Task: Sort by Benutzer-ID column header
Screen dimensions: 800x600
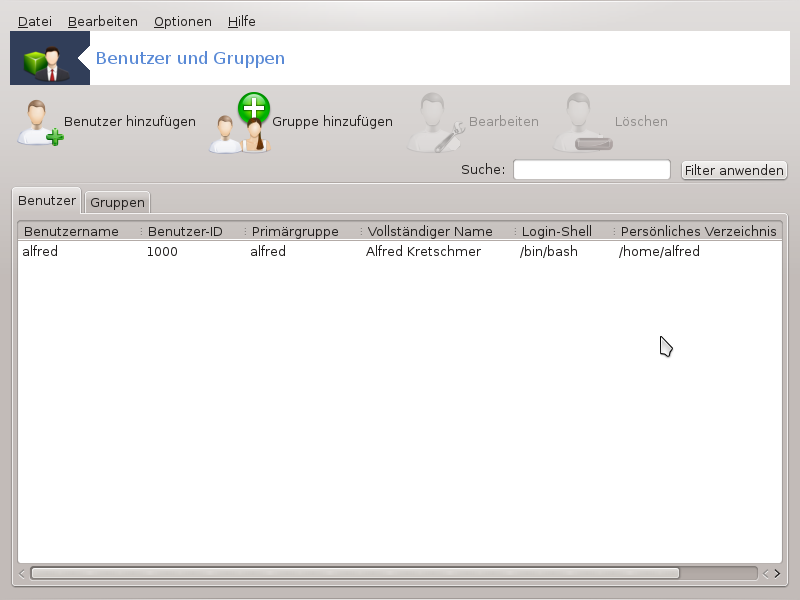Action: (185, 231)
